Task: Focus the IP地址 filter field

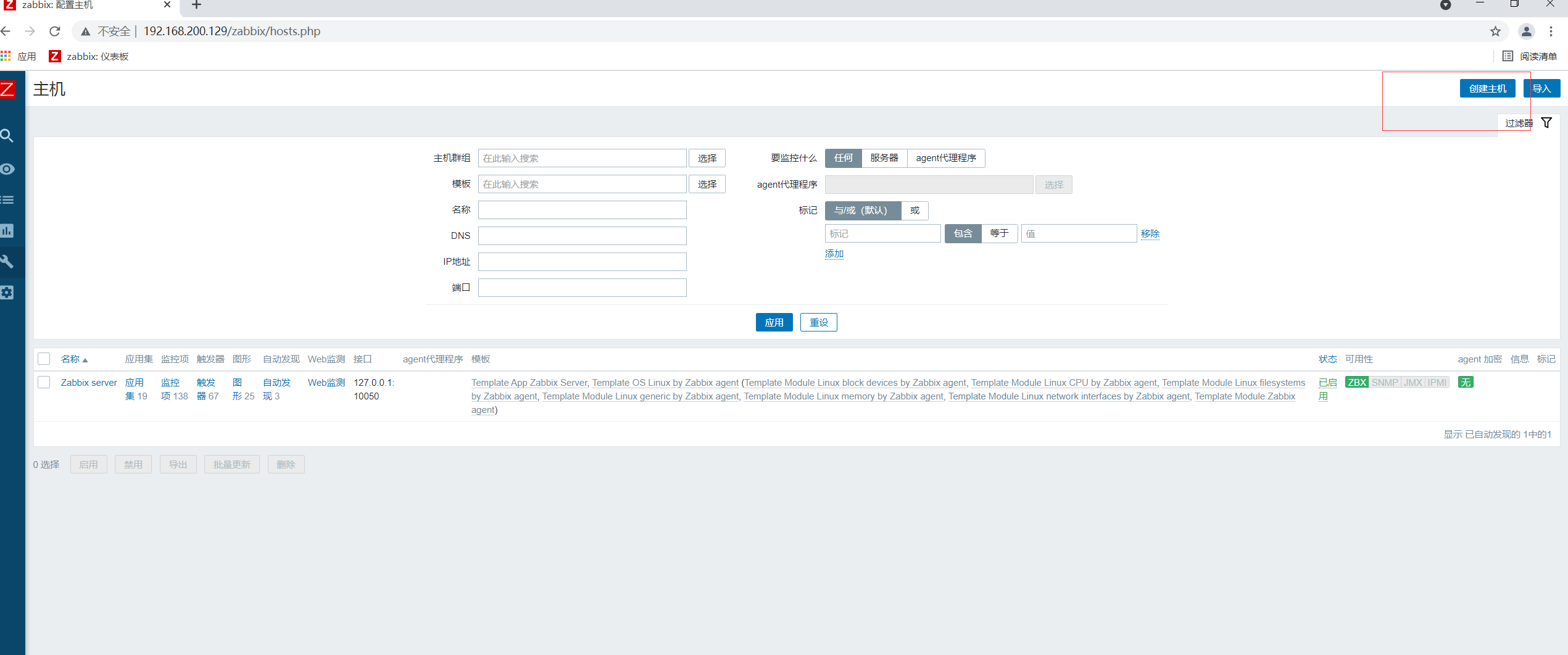Action: pyautogui.click(x=582, y=262)
